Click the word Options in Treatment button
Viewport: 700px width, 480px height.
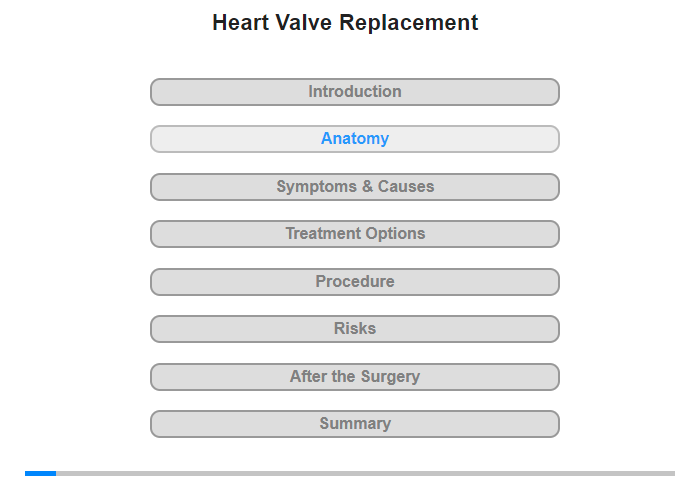[395, 234]
